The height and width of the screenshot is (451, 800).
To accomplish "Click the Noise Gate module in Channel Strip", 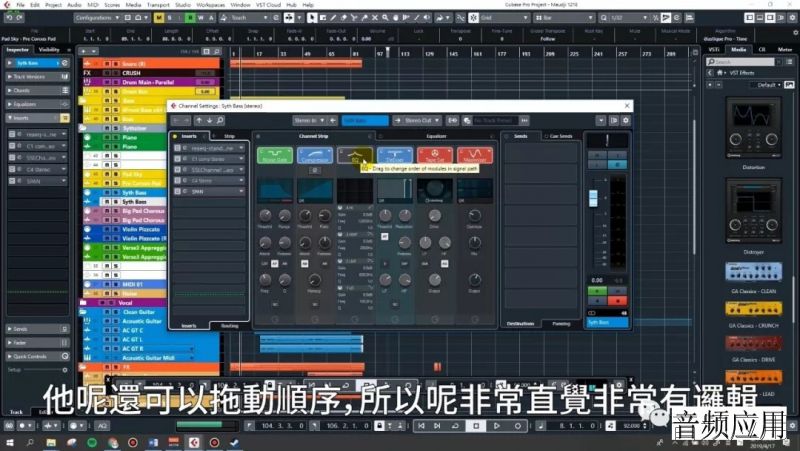I will coord(275,155).
